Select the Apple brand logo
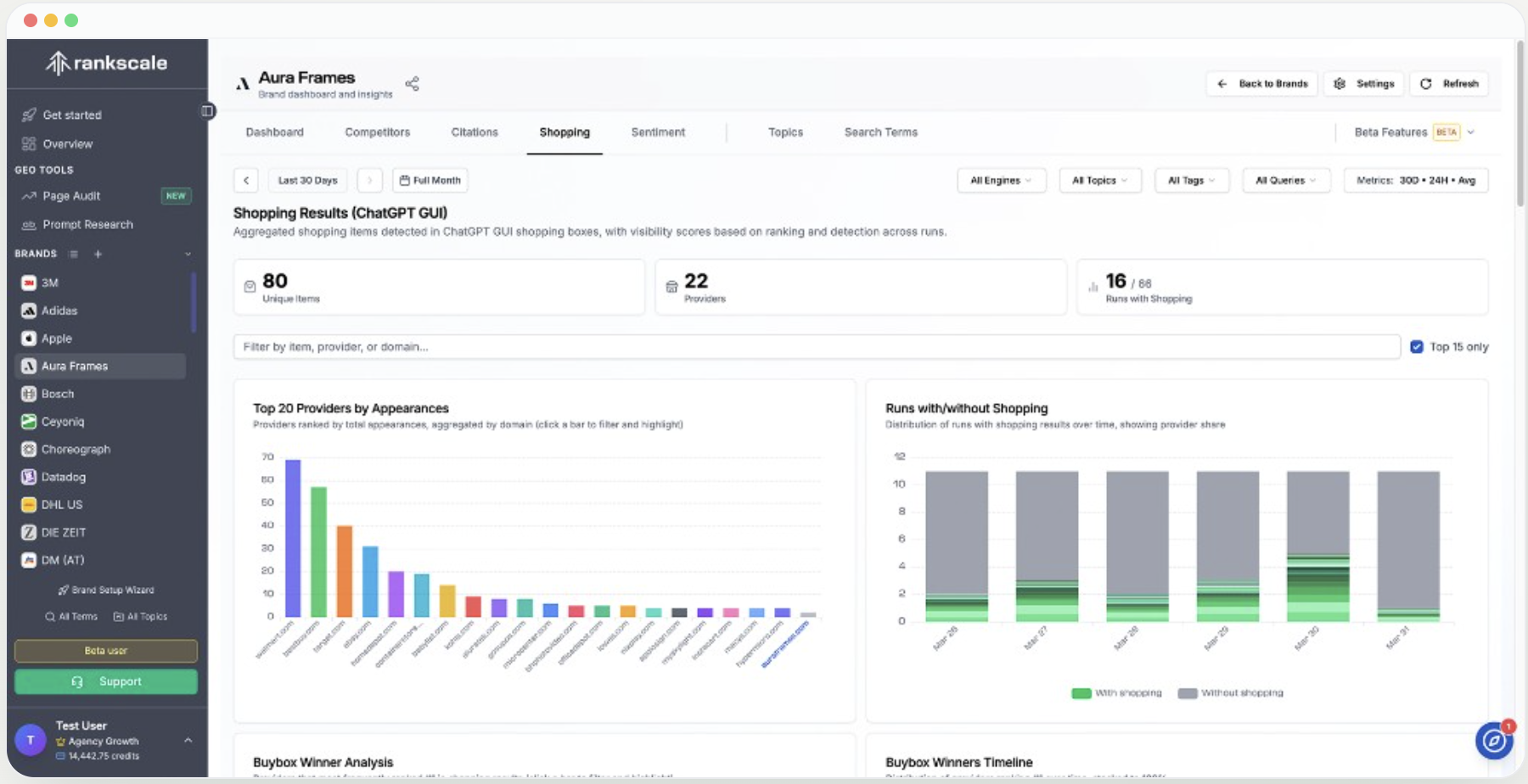Screen dimensions: 1528x784 click(29, 339)
